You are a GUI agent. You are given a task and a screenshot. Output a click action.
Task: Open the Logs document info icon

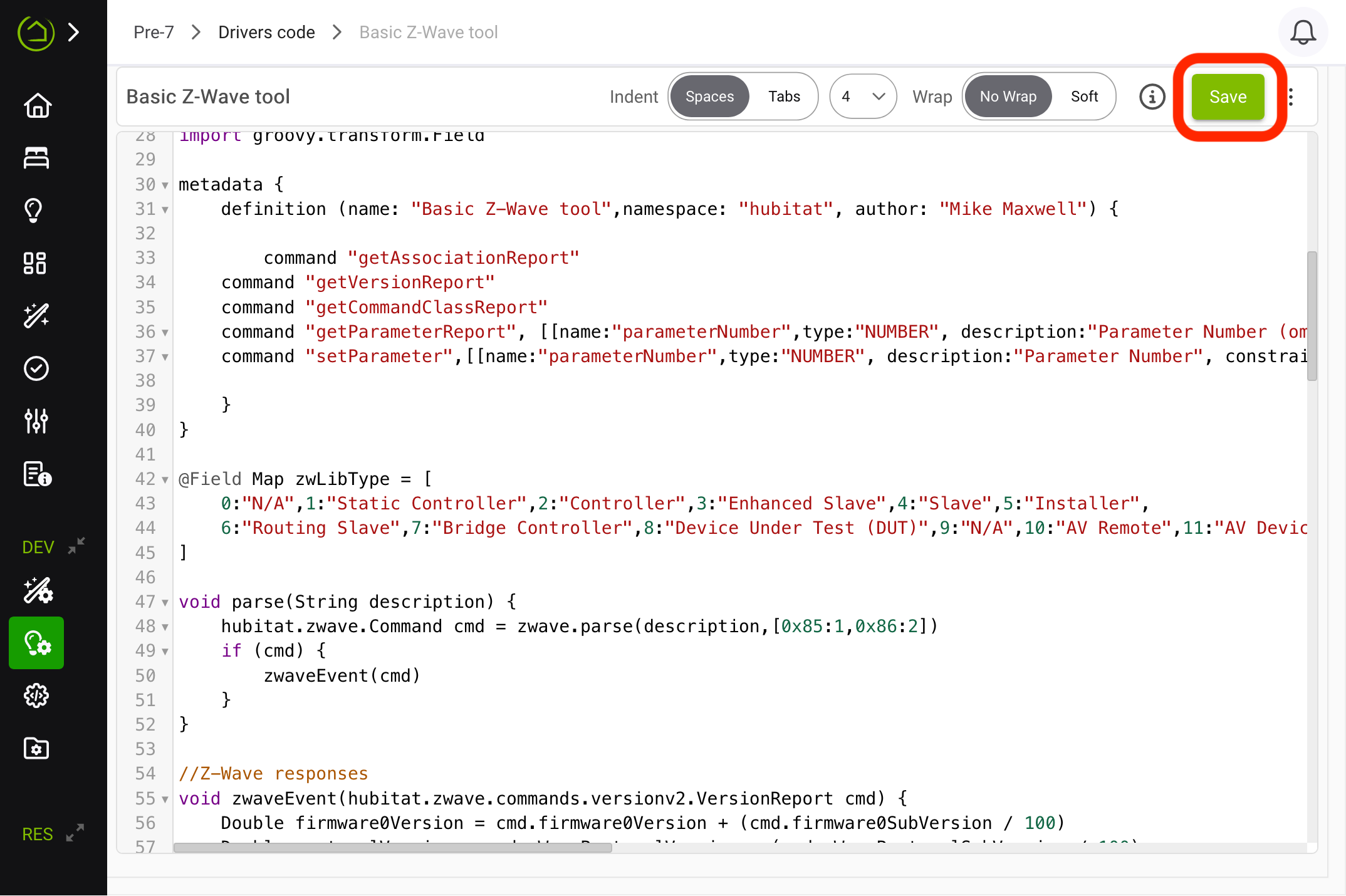37,474
